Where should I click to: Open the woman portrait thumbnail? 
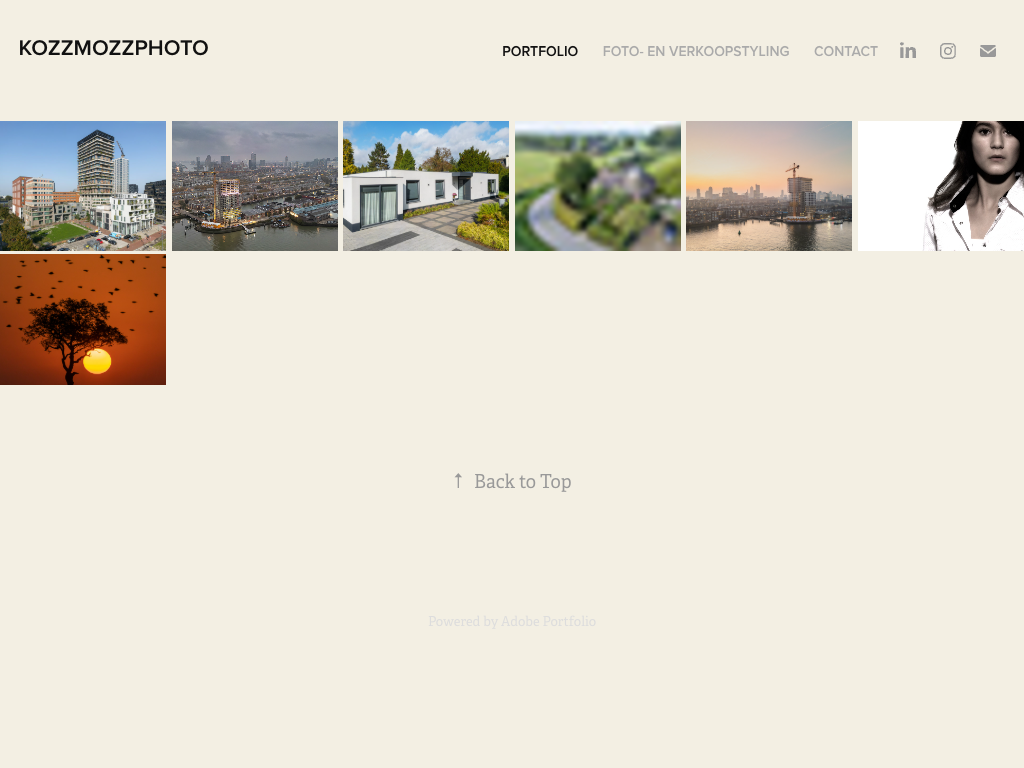pos(940,185)
